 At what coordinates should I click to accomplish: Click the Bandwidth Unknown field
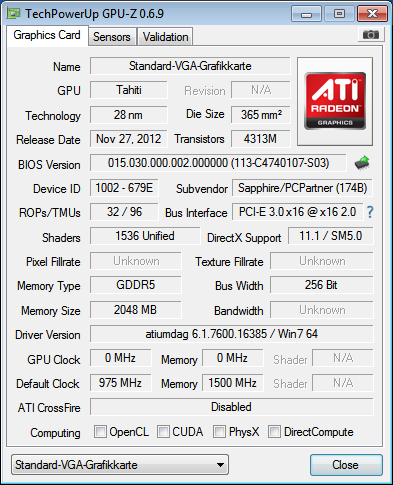[x=322, y=310]
